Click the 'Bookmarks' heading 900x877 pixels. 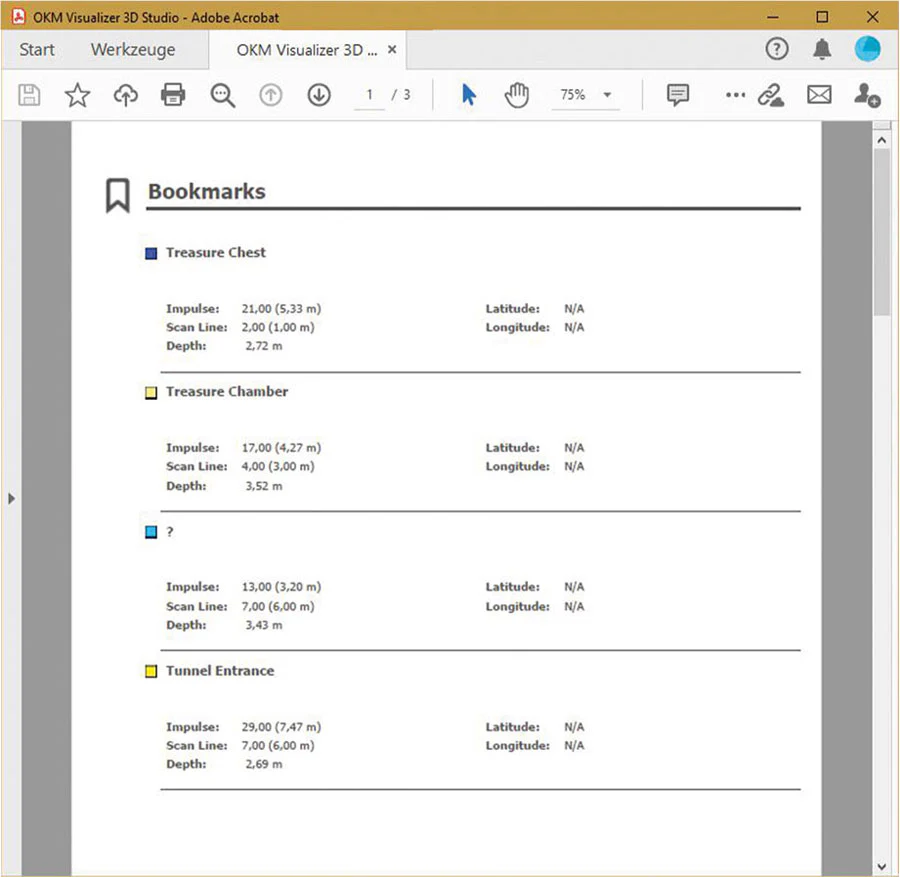(207, 192)
